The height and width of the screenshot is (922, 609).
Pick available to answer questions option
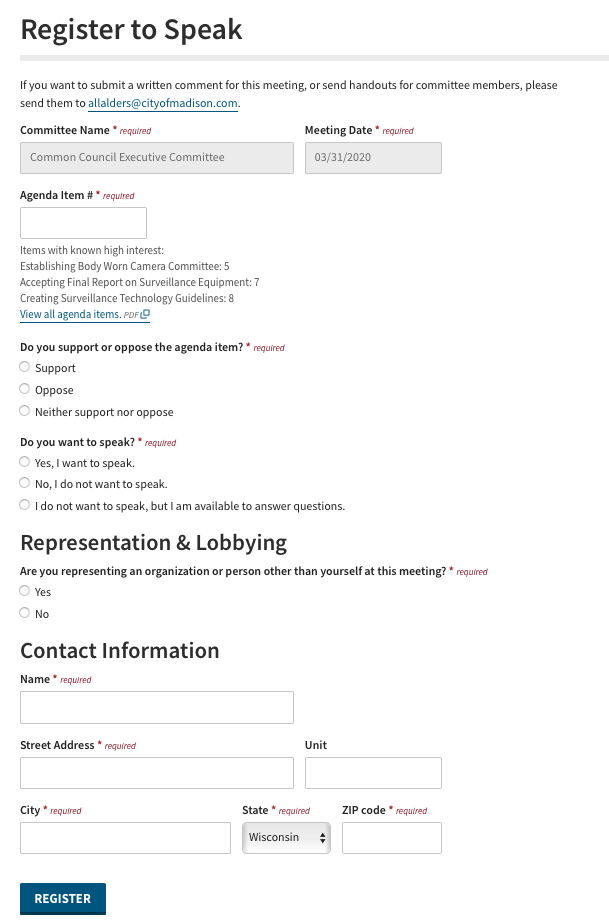[x=24, y=505]
